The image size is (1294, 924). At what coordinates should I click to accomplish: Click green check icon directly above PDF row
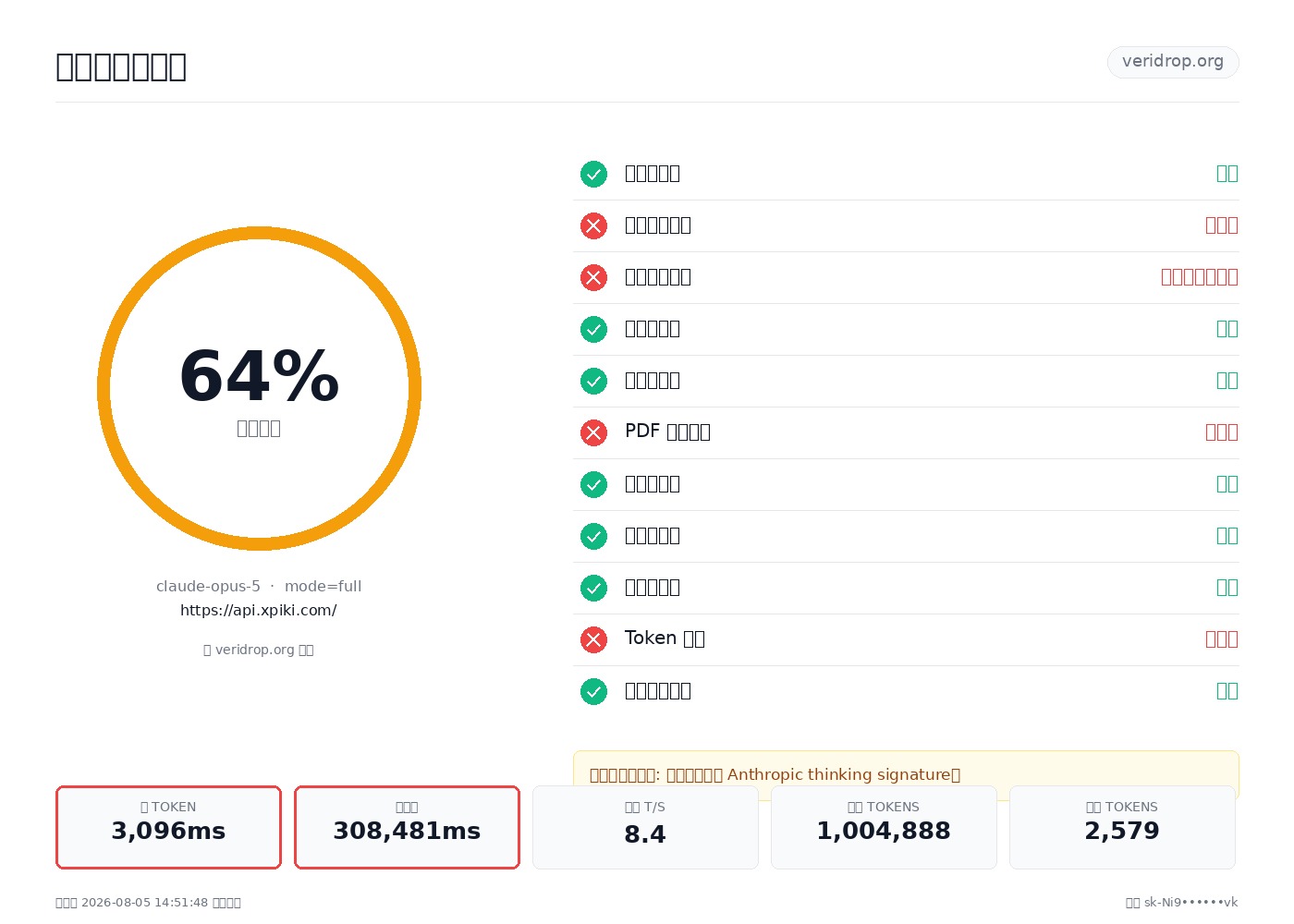click(593, 381)
